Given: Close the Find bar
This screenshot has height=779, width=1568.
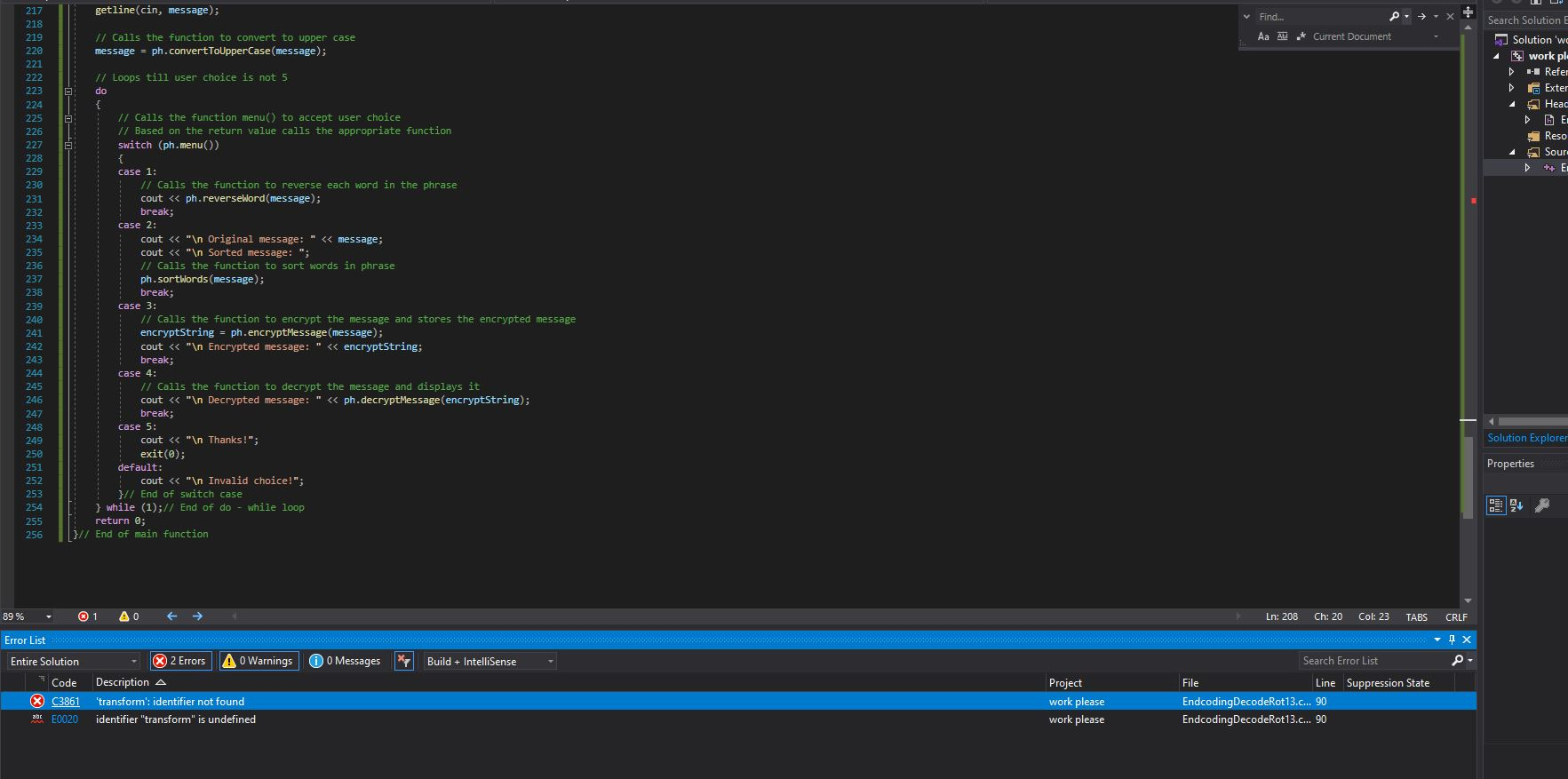Looking at the screenshot, I should [x=1451, y=17].
